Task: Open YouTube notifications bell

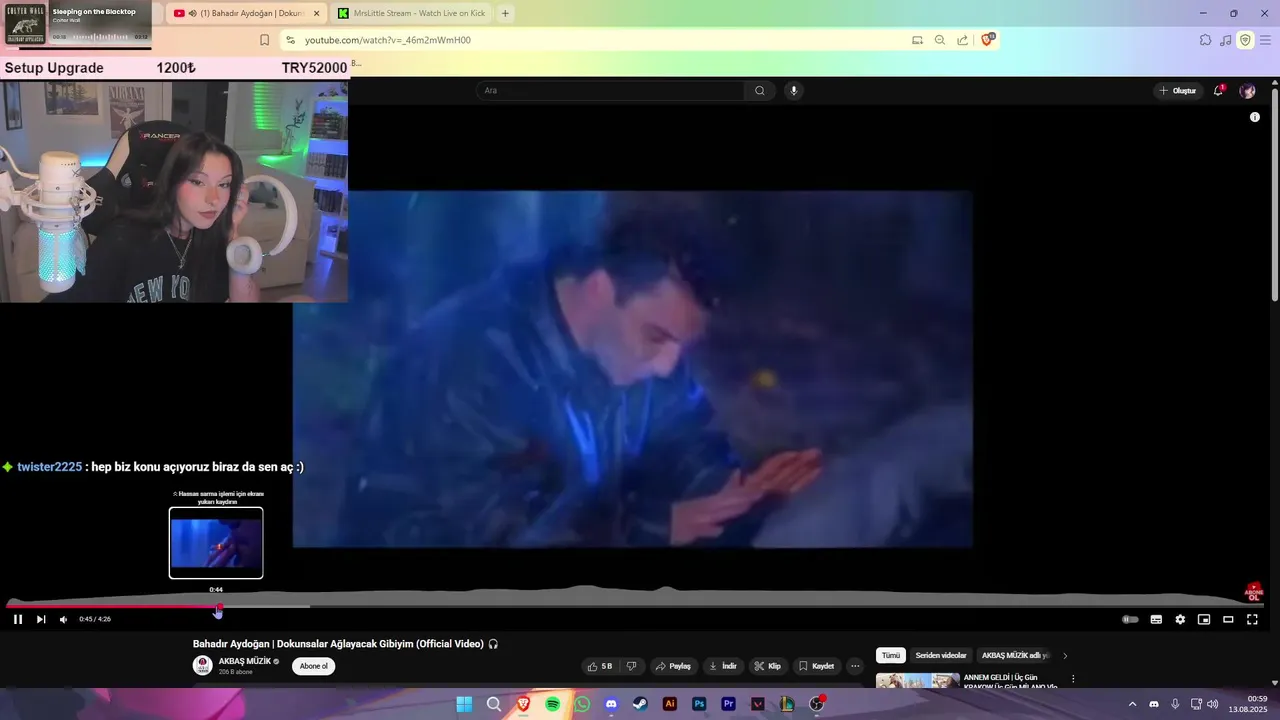Action: coord(1218,91)
